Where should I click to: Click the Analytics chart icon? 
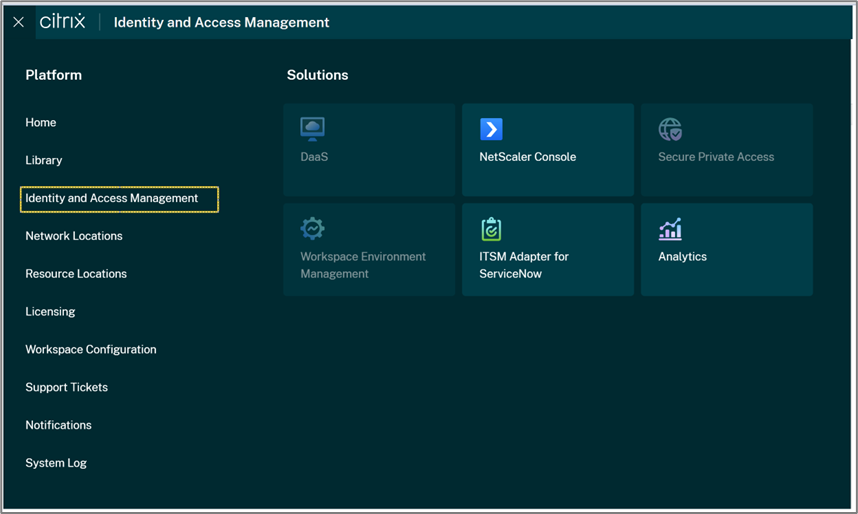pyautogui.click(x=670, y=229)
